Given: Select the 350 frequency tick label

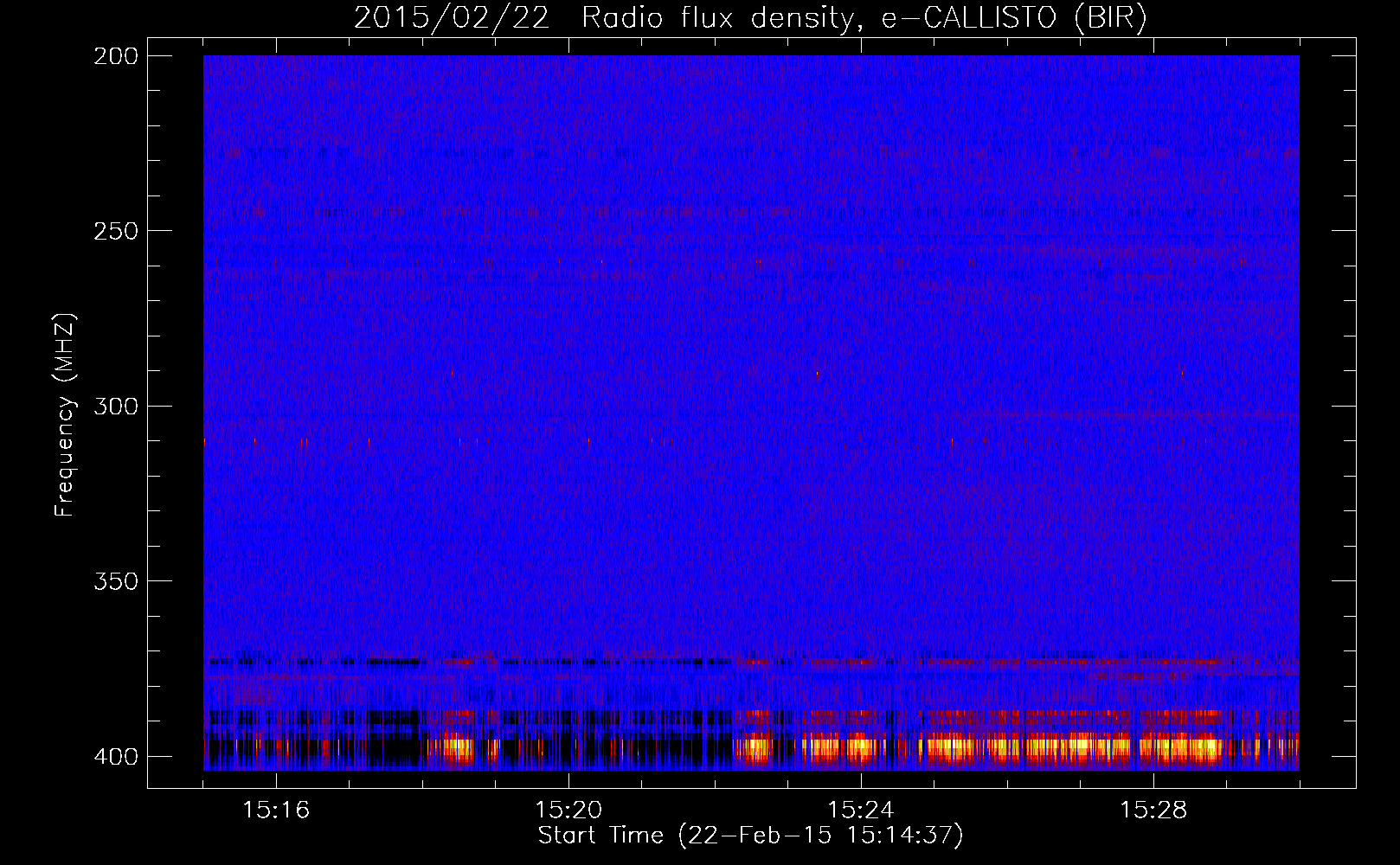Looking at the screenshot, I should (116, 581).
